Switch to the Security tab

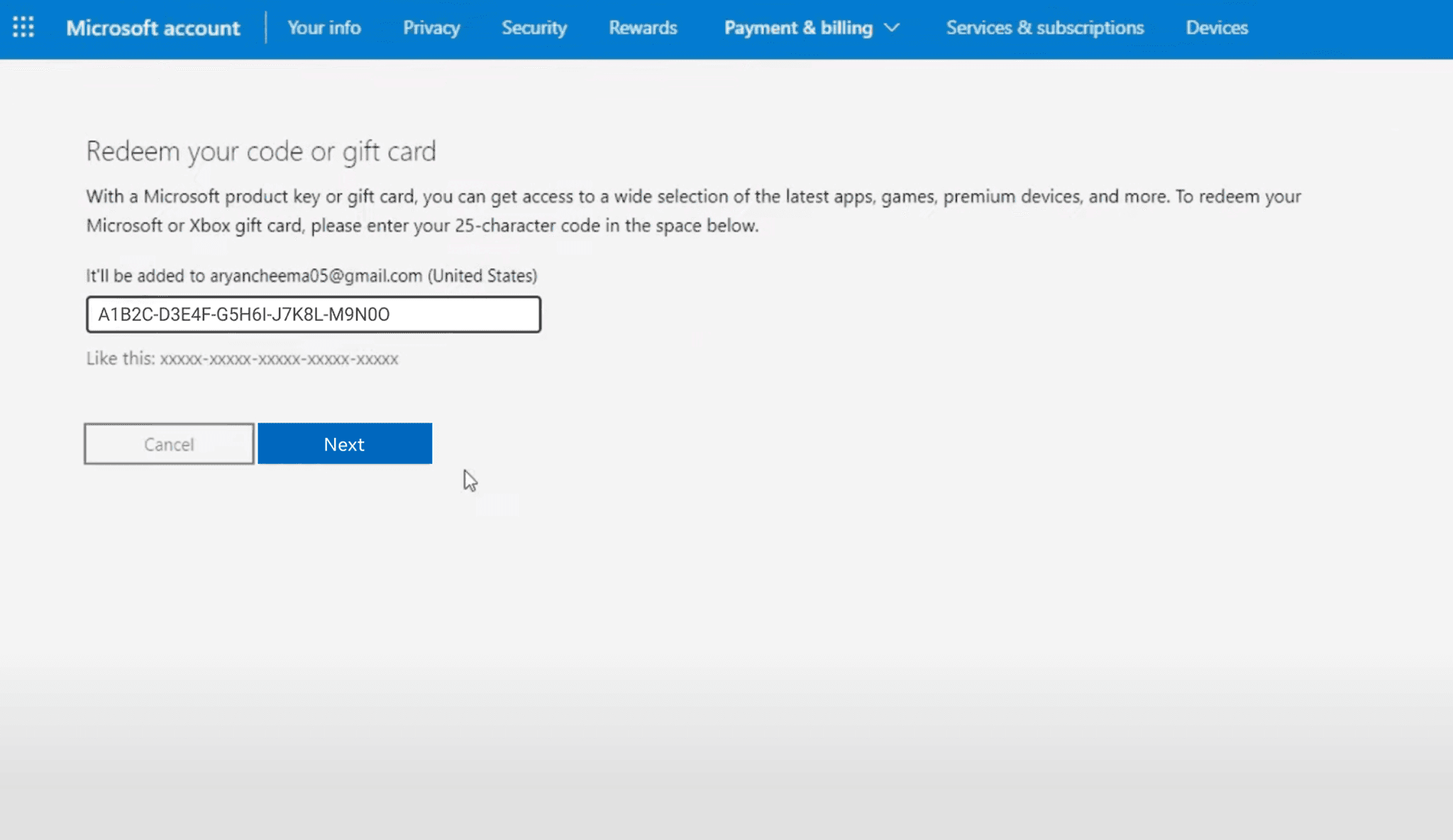534,28
